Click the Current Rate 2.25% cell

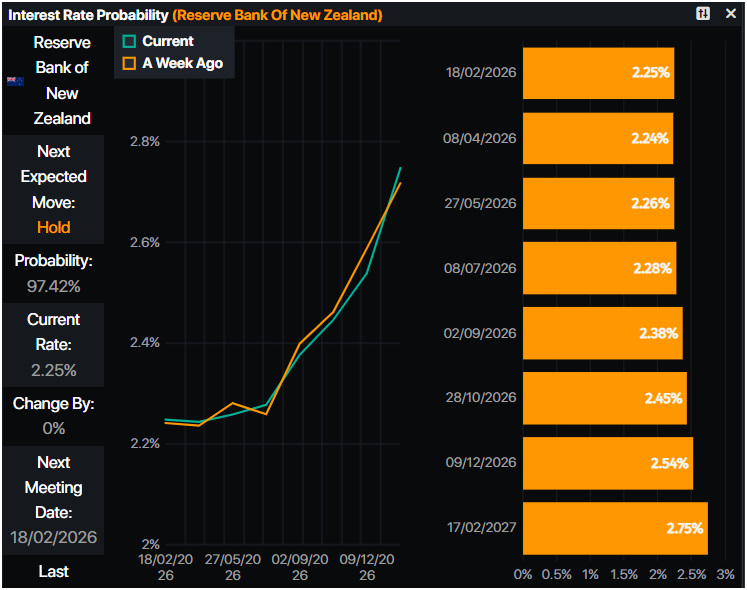(53, 370)
